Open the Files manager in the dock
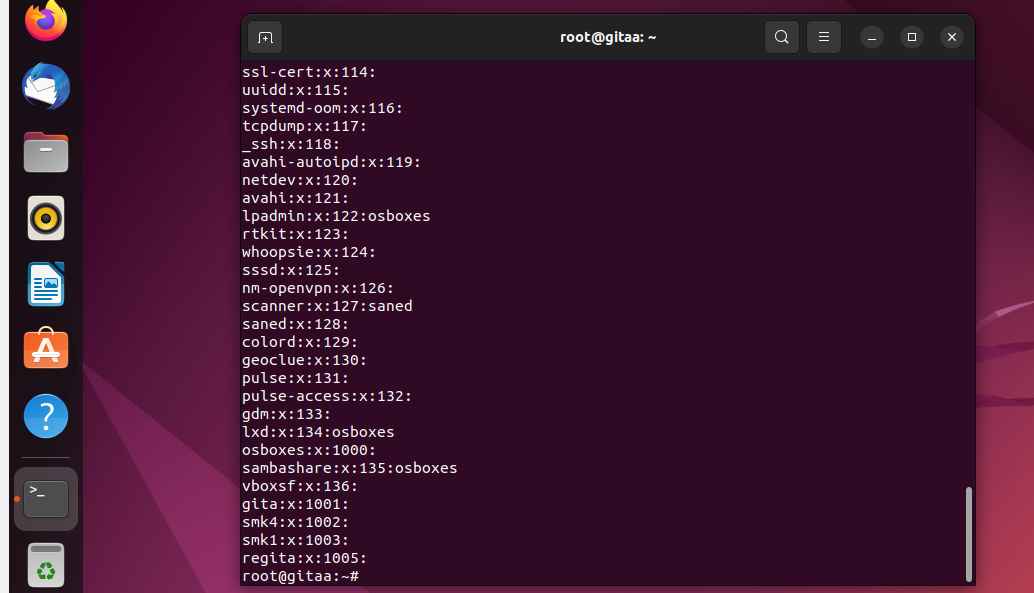The width and height of the screenshot is (1034, 593). pyautogui.click(x=46, y=152)
